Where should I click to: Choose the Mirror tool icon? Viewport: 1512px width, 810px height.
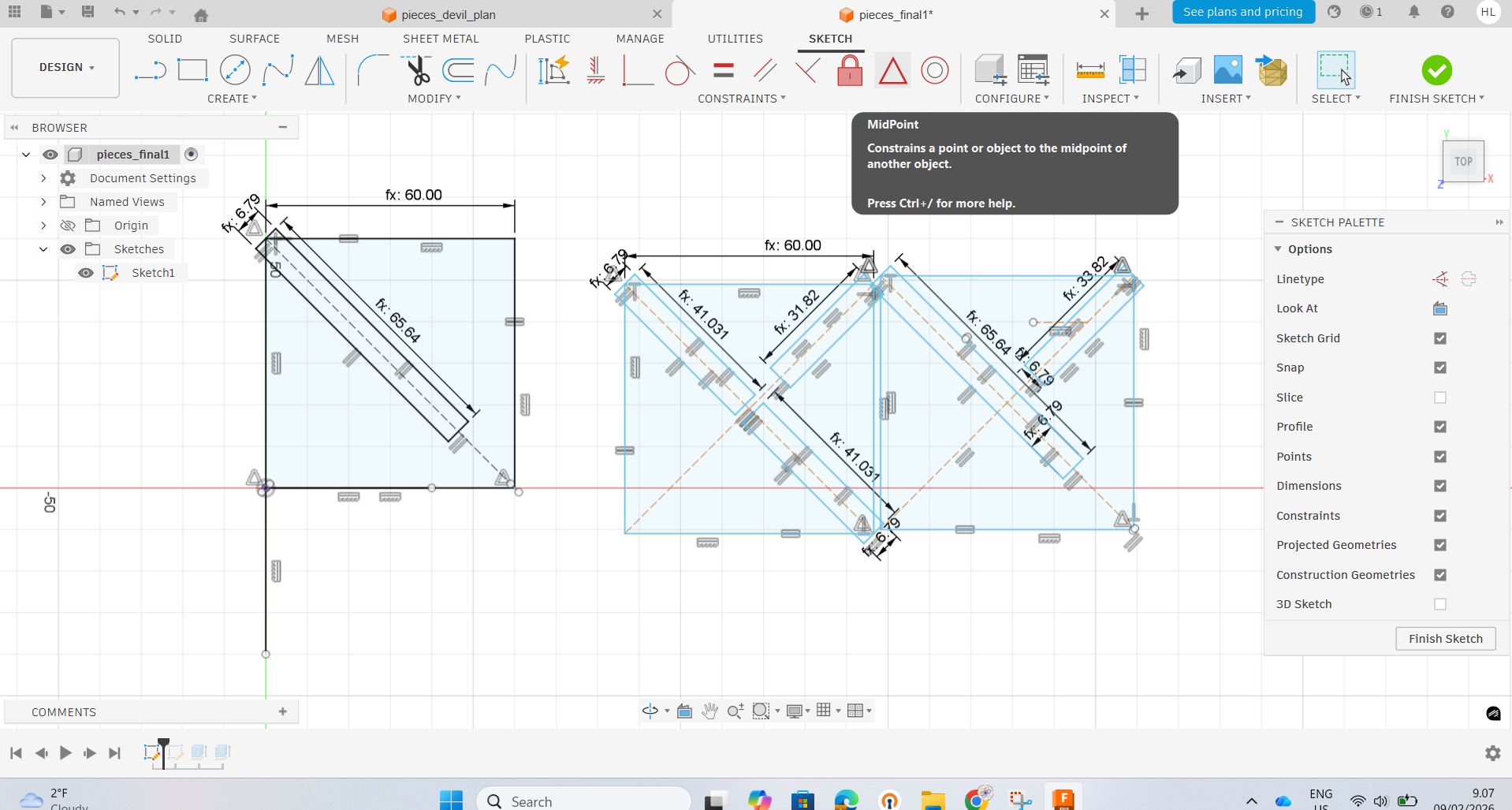pyautogui.click(x=319, y=71)
